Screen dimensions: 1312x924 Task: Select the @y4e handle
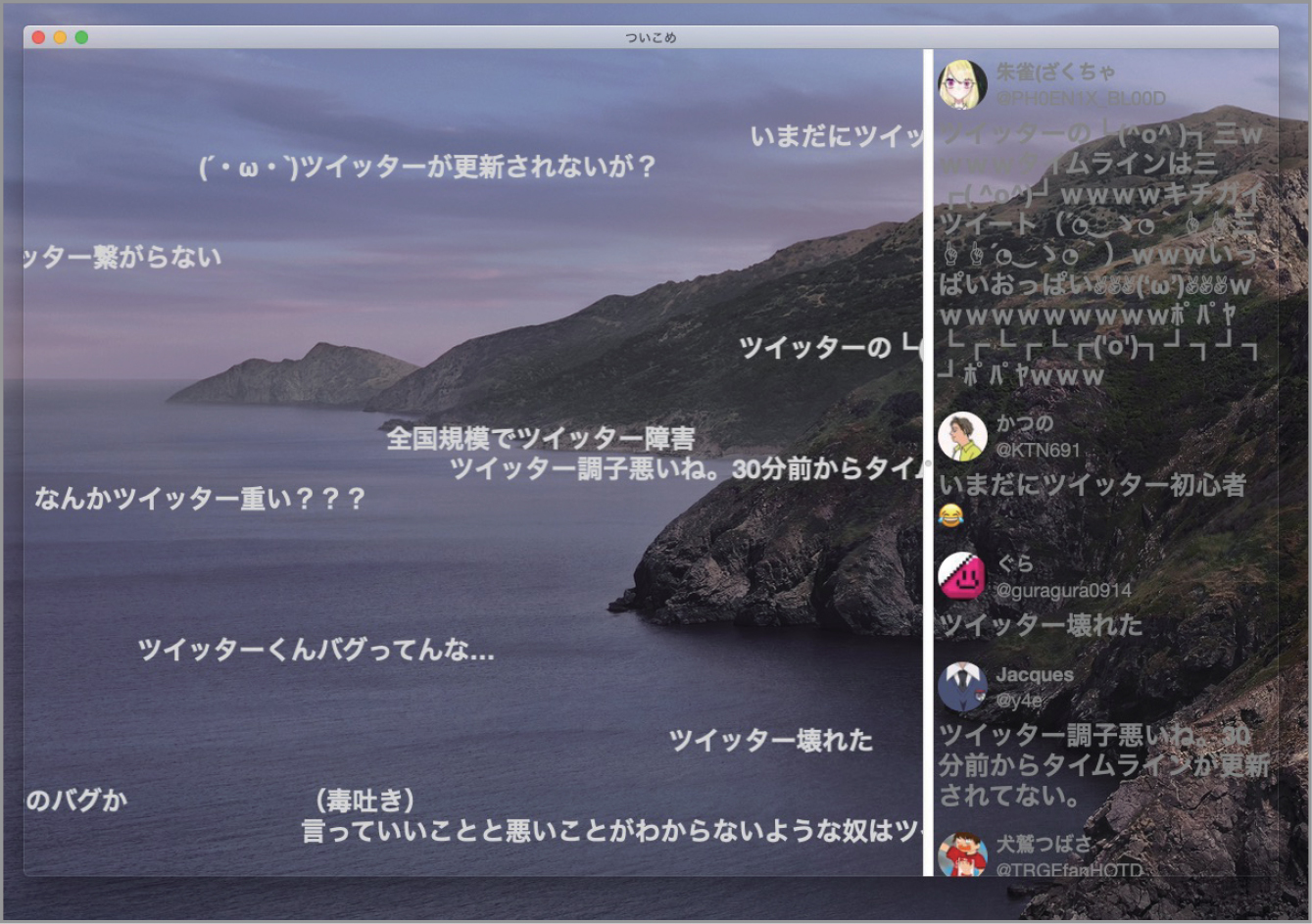point(1019,701)
